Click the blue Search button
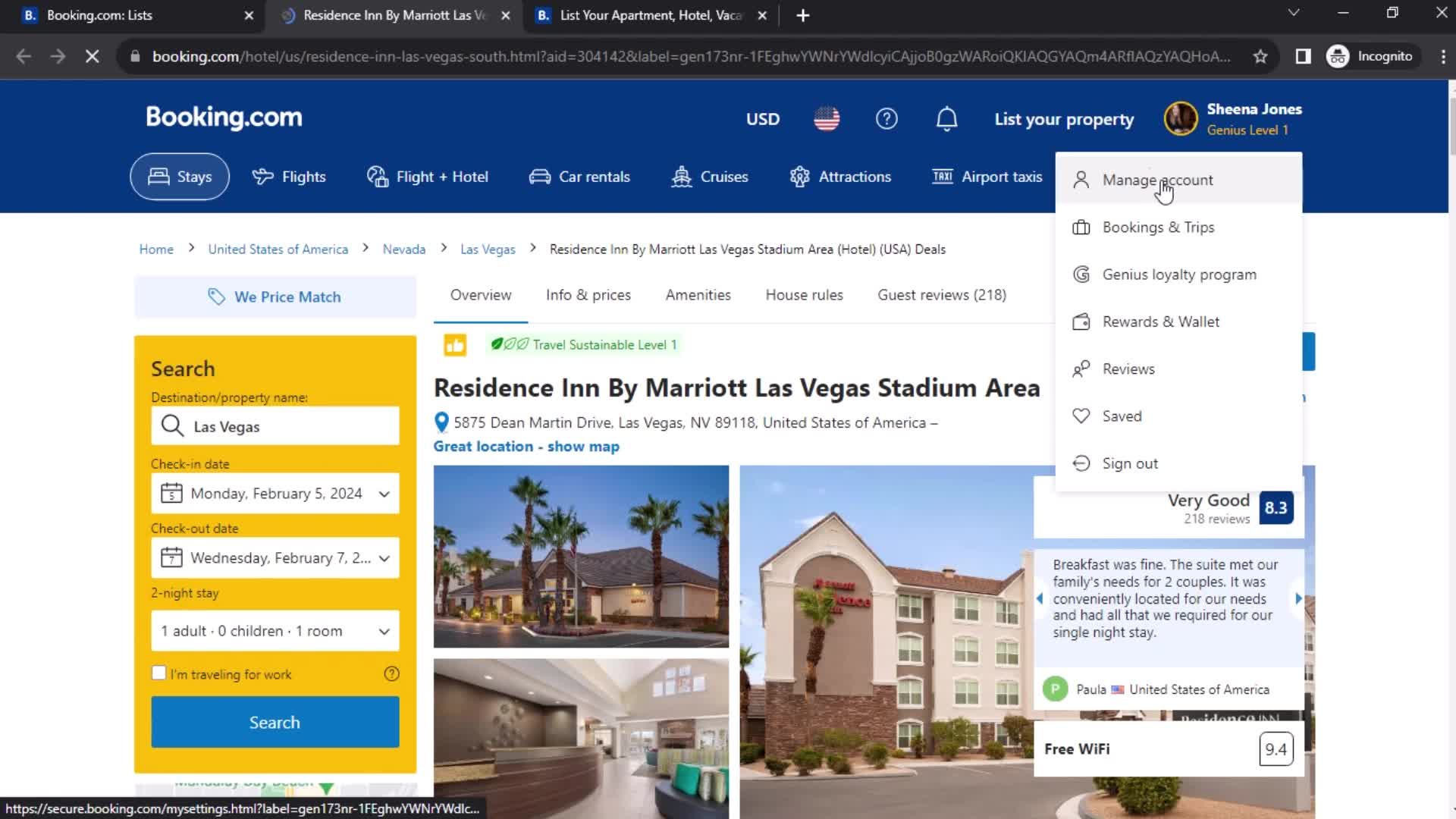The image size is (1456, 819). (x=275, y=723)
